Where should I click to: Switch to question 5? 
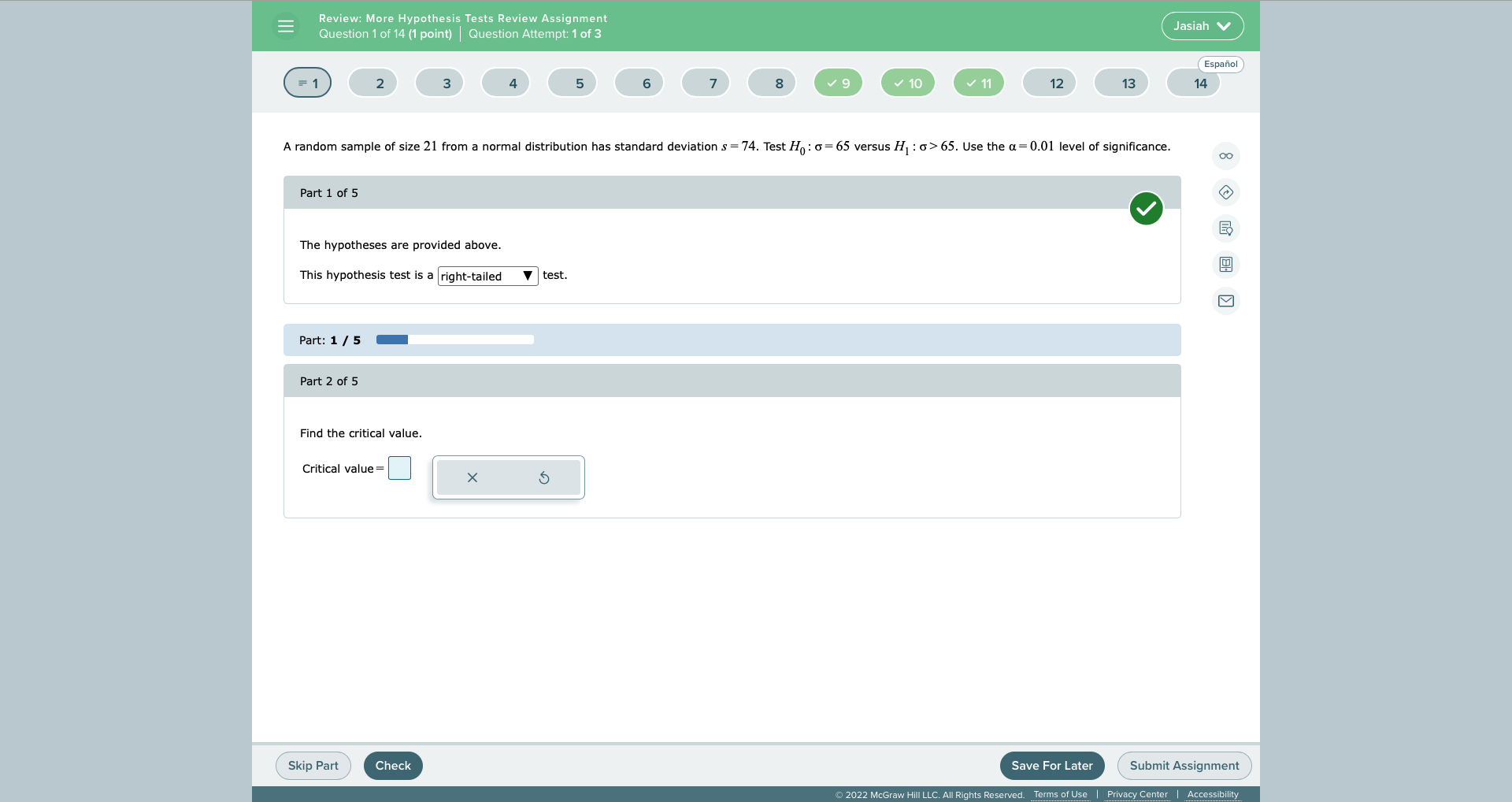point(572,83)
